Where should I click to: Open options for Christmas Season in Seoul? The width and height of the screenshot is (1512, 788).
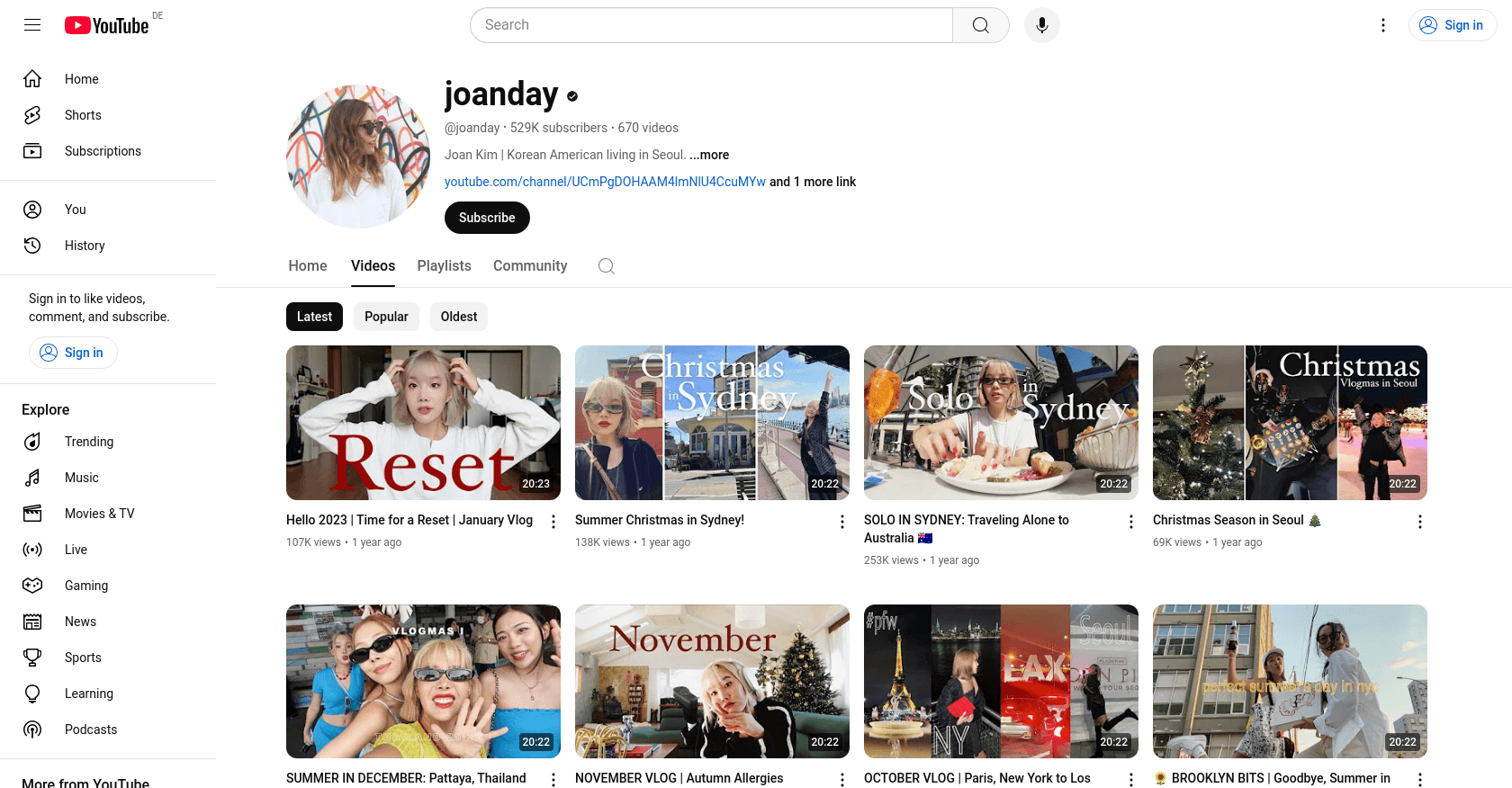tap(1419, 522)
